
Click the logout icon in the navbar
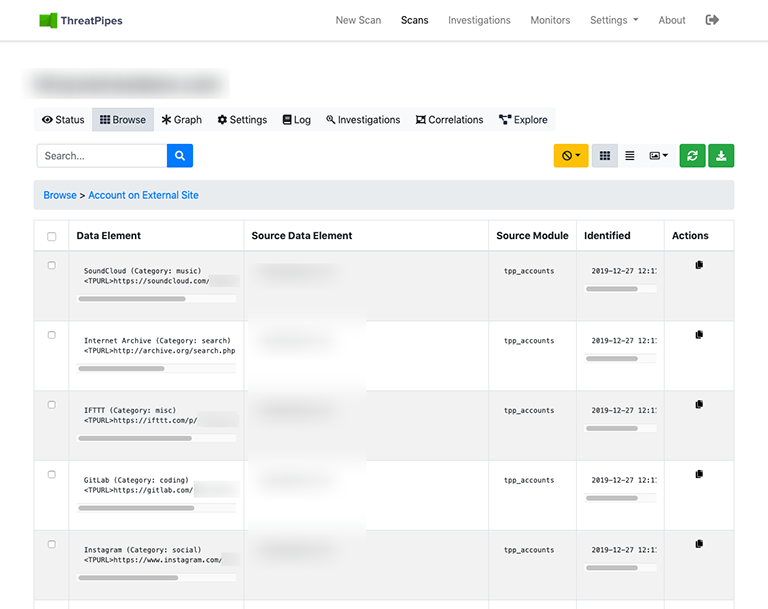tap(712, 20)
